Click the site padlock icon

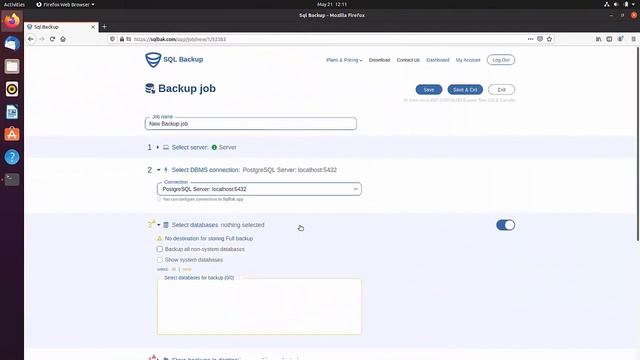[122, 39]
